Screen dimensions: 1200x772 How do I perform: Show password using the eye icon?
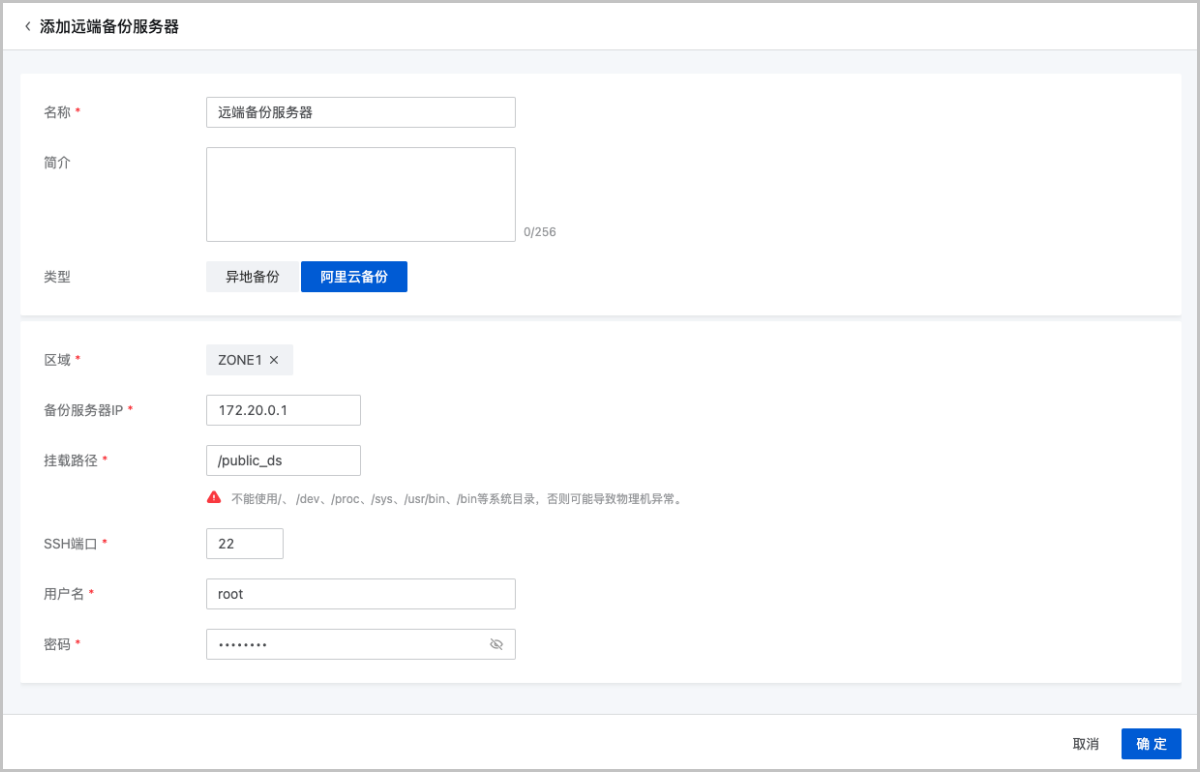point(496,644)
